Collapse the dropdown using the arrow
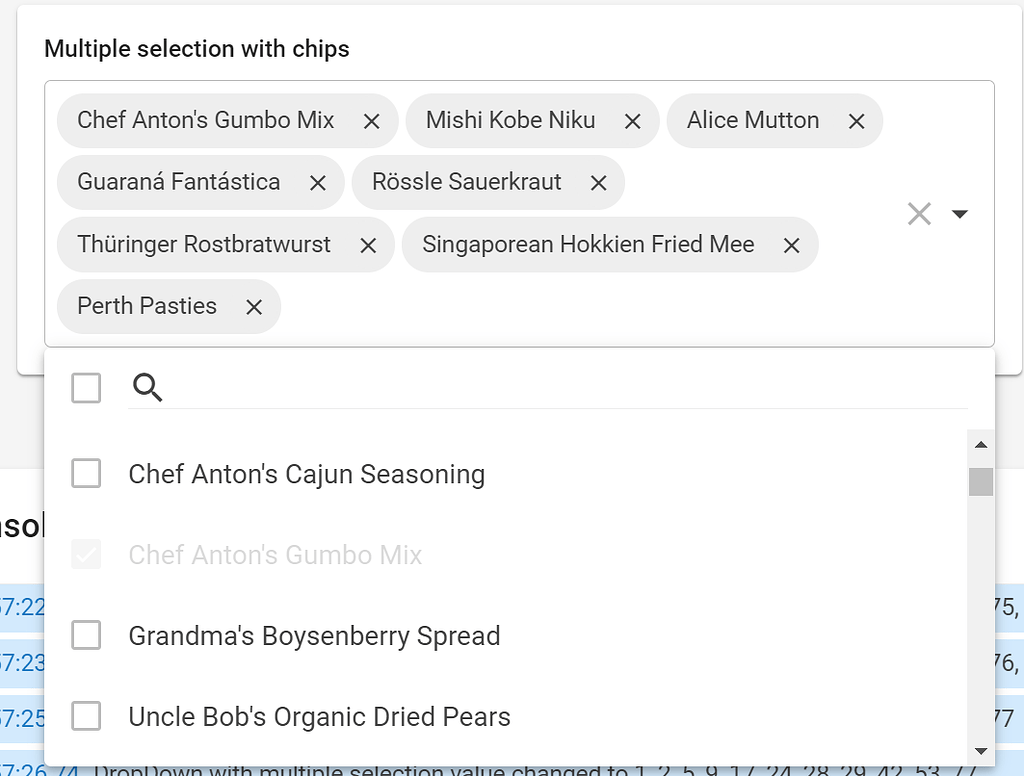 [x=960, y=213]
